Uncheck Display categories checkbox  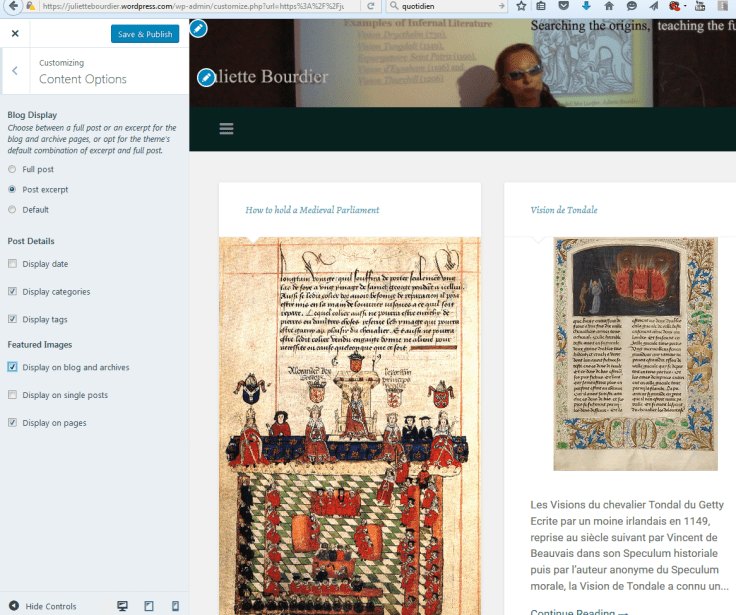coord(12,292)
